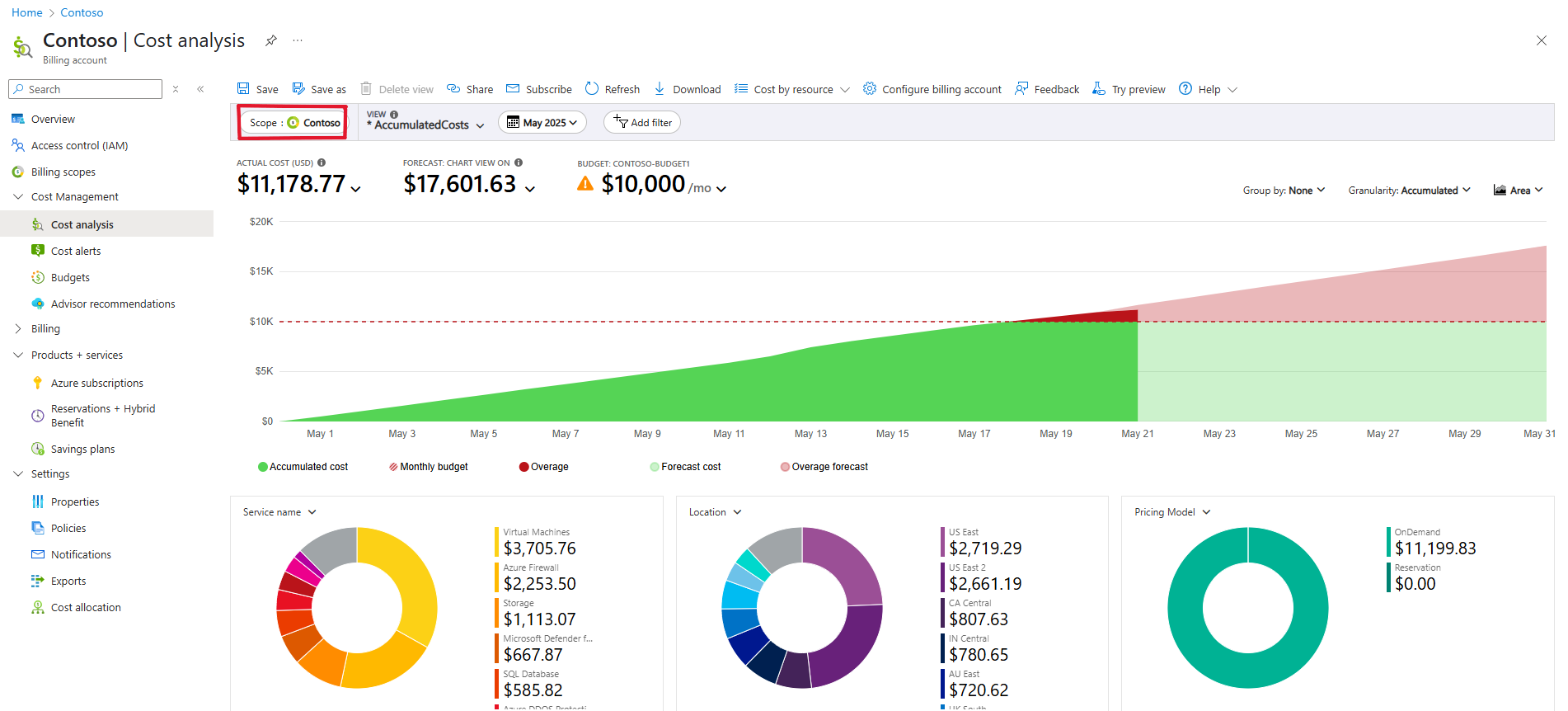Click the Download arrow icon

pos(660,89)
